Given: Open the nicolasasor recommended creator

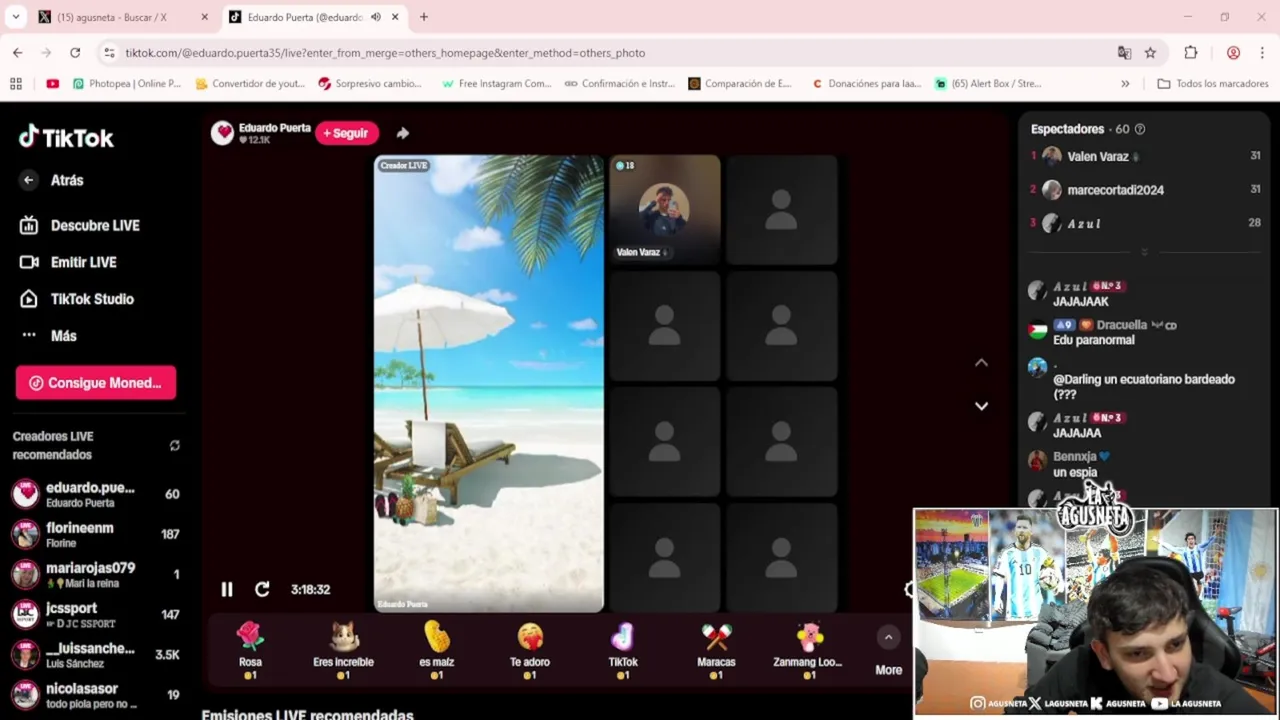Looking at the screenshot, I should pyautogui.click(x=96, y=694).
